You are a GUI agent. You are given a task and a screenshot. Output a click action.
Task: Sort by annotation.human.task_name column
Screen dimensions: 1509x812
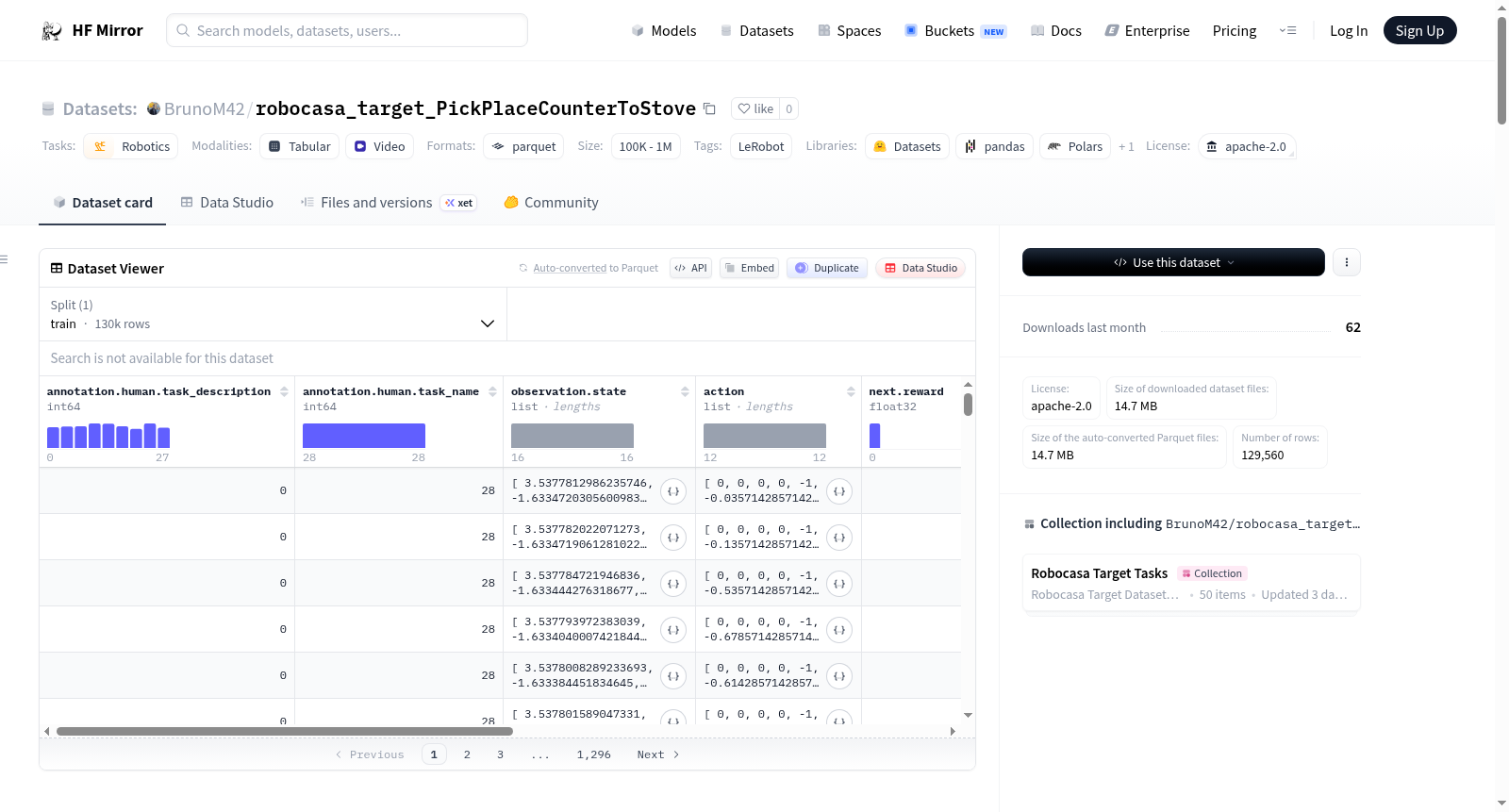coord(492,391)
